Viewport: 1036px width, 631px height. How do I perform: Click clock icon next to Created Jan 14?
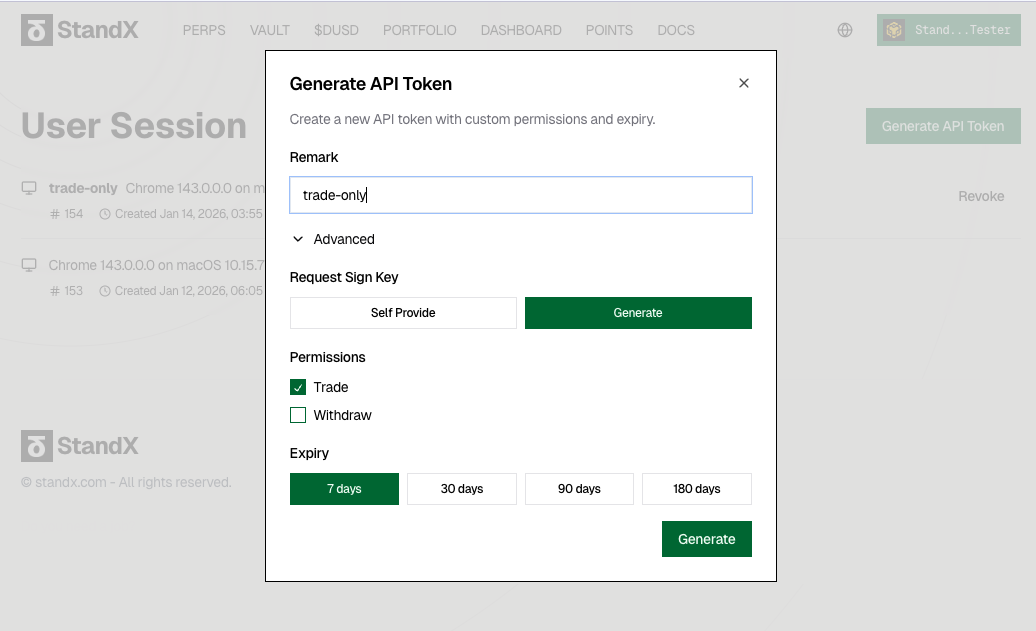105,214
